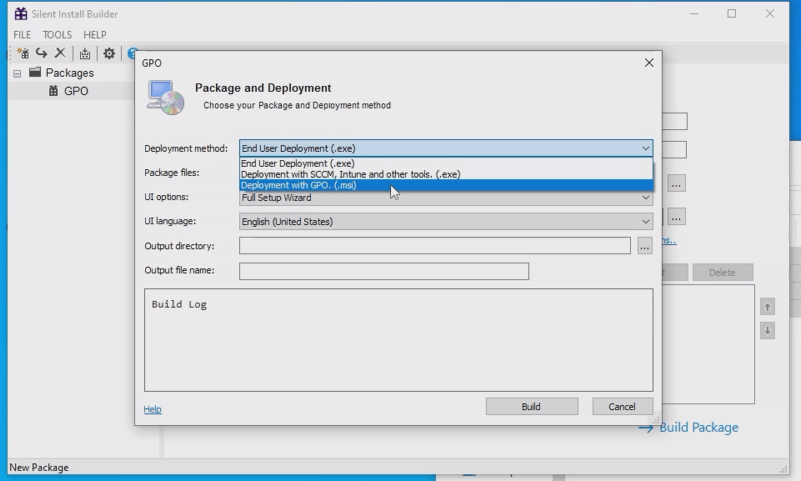Open the Help link in dialog
Image resolution: width=801 pixels, height=481 pixels.
[152, 410]
